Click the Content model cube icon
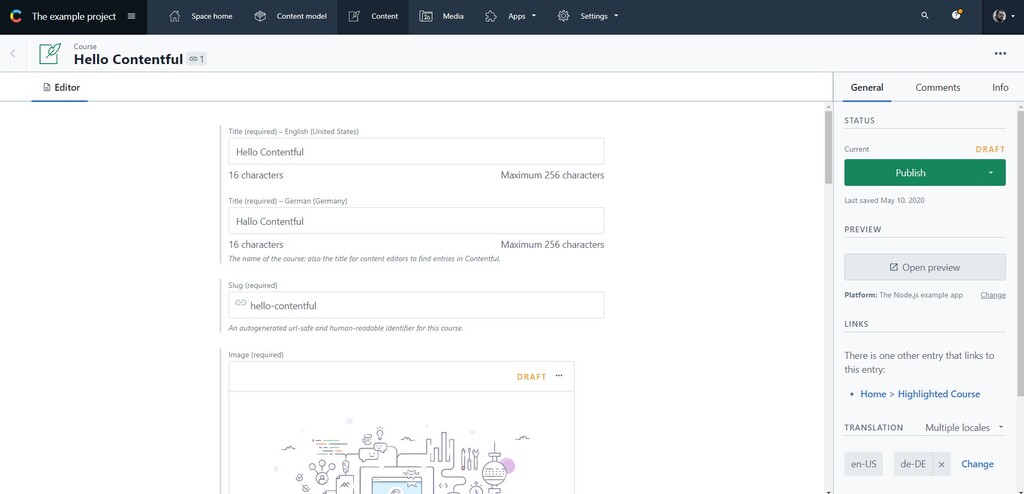1024x494 pixels. [260, 16]
